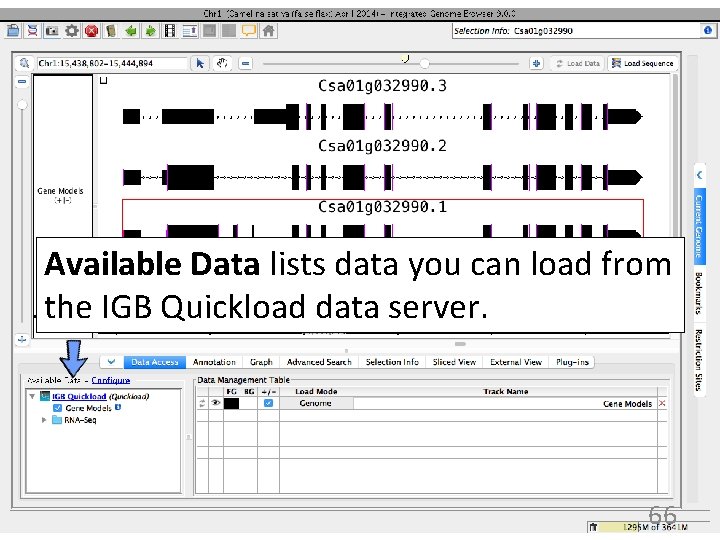Switch to the Data Access tab
This screenshot has height=540, width=720.
click(155, 362)
